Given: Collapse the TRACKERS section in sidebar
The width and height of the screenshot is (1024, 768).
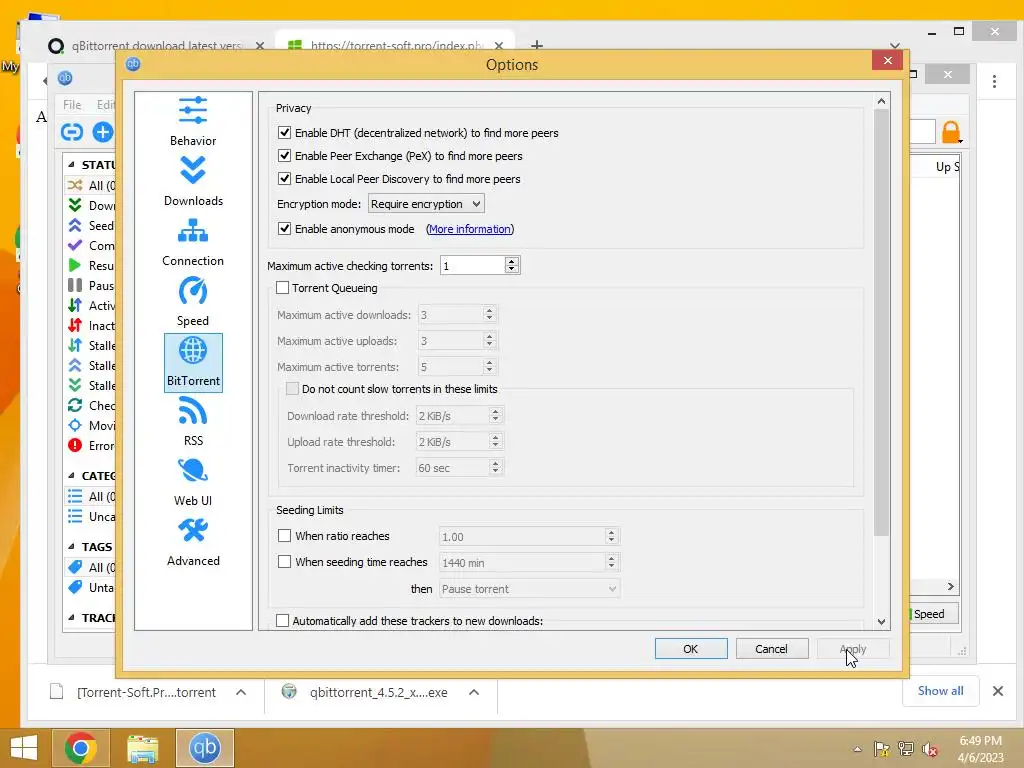Looking at the screenshot, I should pos(71,617).
